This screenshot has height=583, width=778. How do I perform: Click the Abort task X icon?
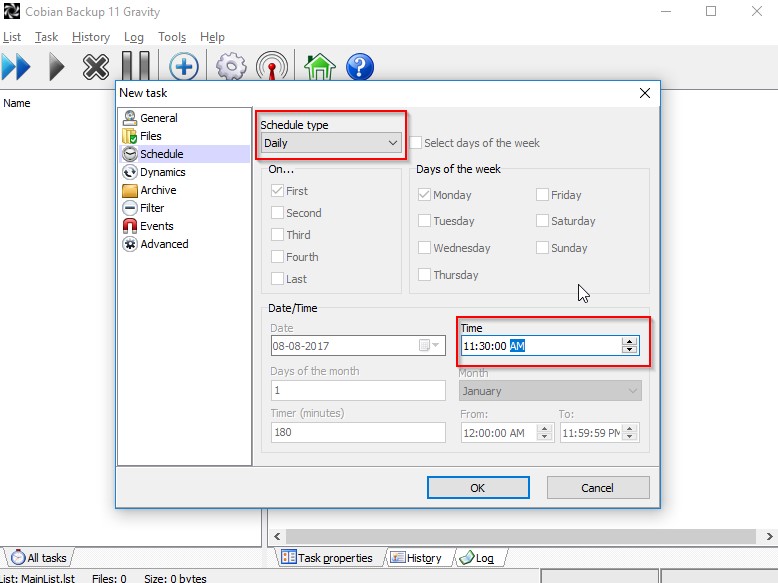(96, 67)
